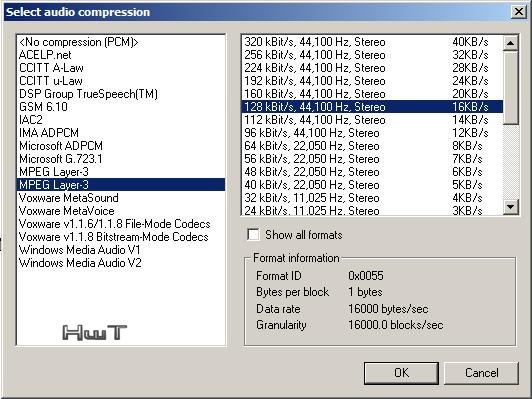Select Microsoft G.723.1 codec
This screenshot has height=399, width=532.
120,159
